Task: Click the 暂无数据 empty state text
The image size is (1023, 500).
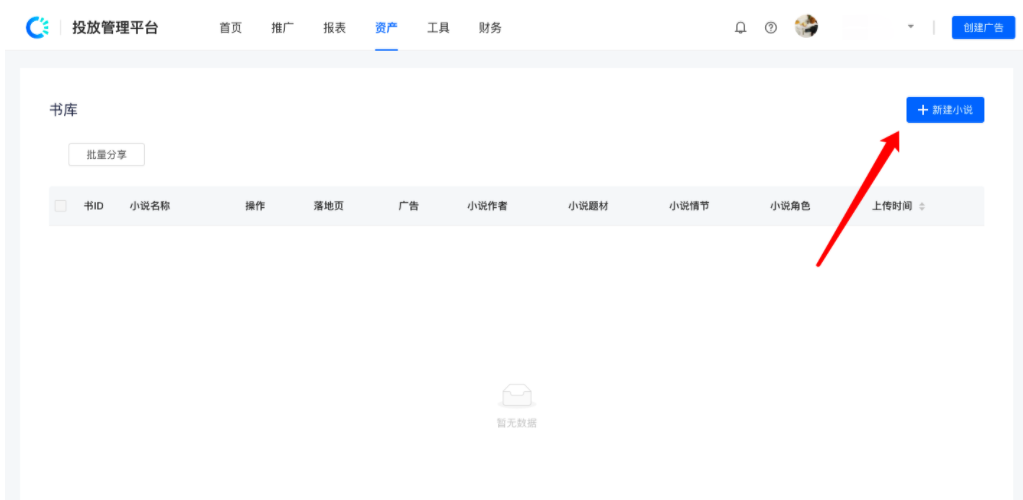Action: point(517,423)
